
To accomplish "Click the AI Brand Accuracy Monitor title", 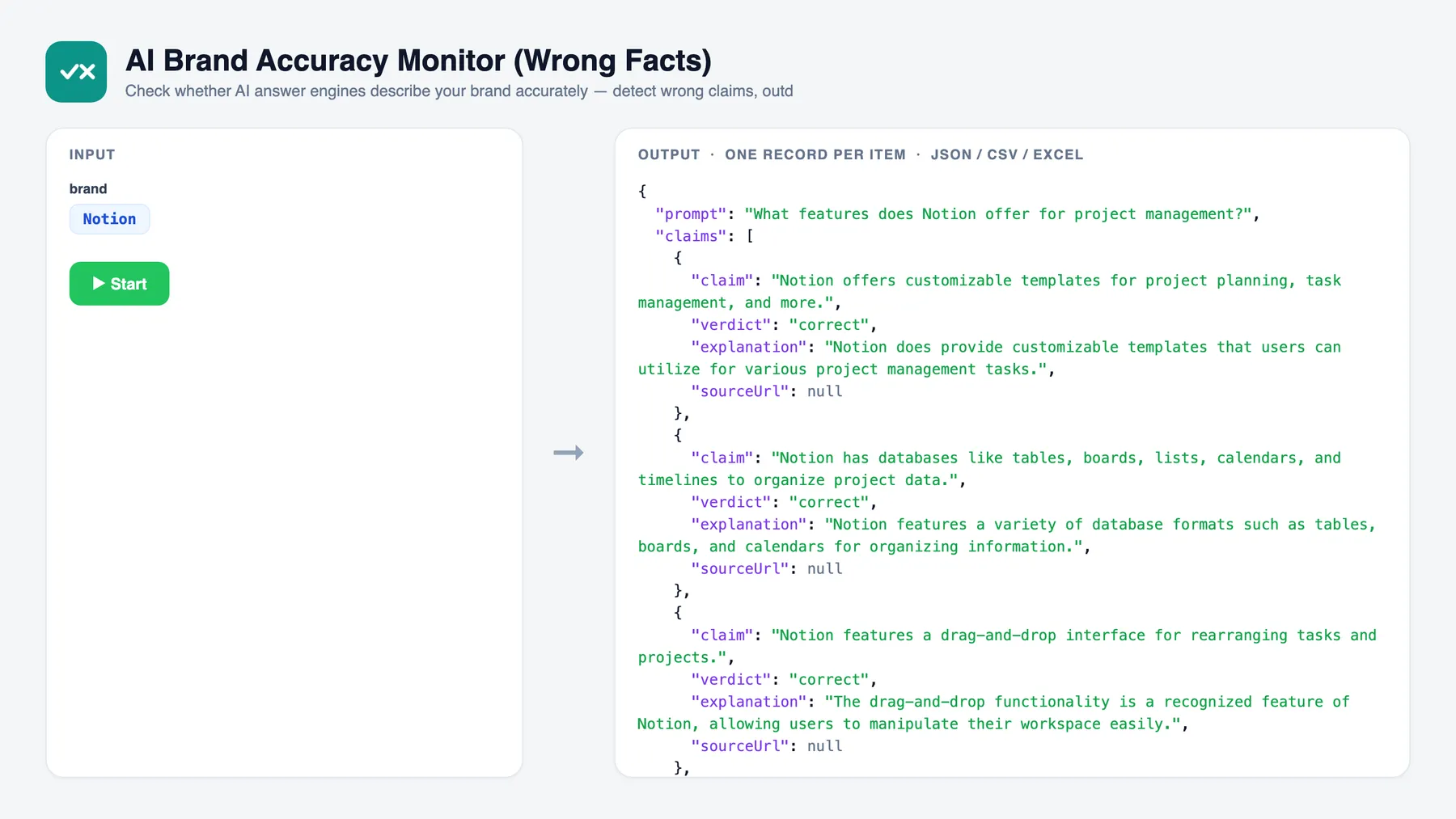I will 418,61.
